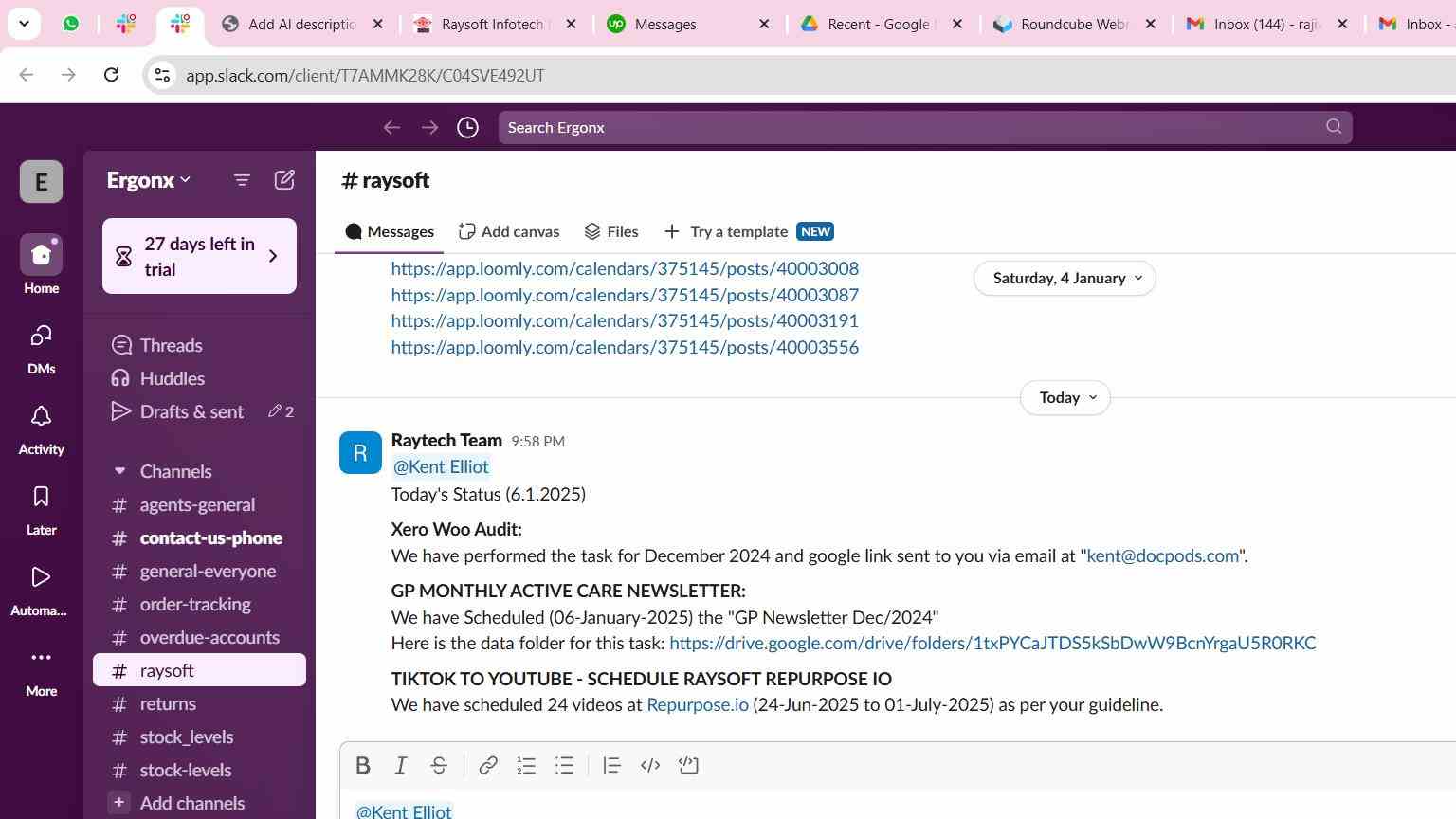
Task: Open the Today date jump dropdown
Action: pyautogui.click(x=1065, y=398)
